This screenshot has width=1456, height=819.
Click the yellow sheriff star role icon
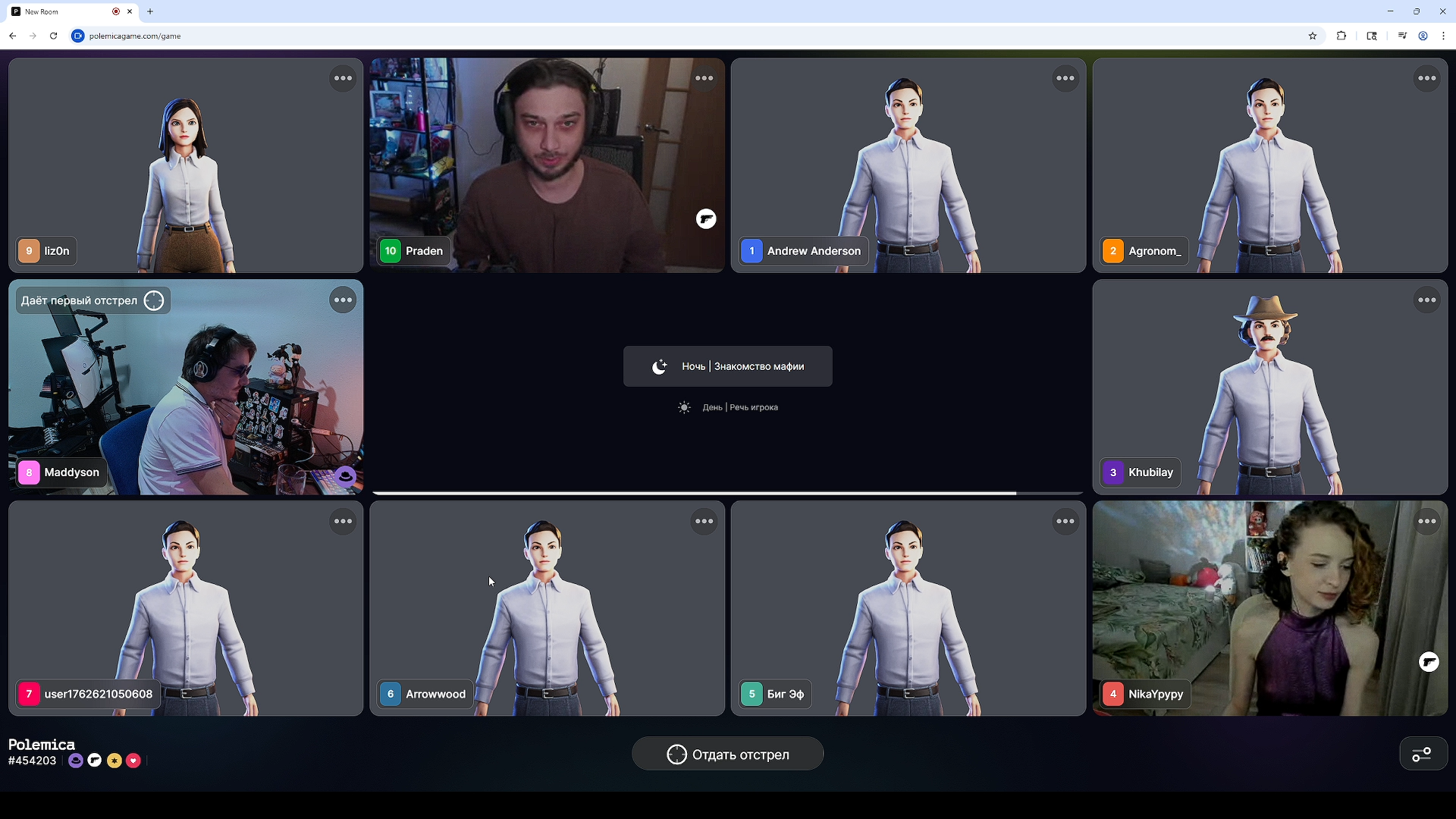point(115,761)
